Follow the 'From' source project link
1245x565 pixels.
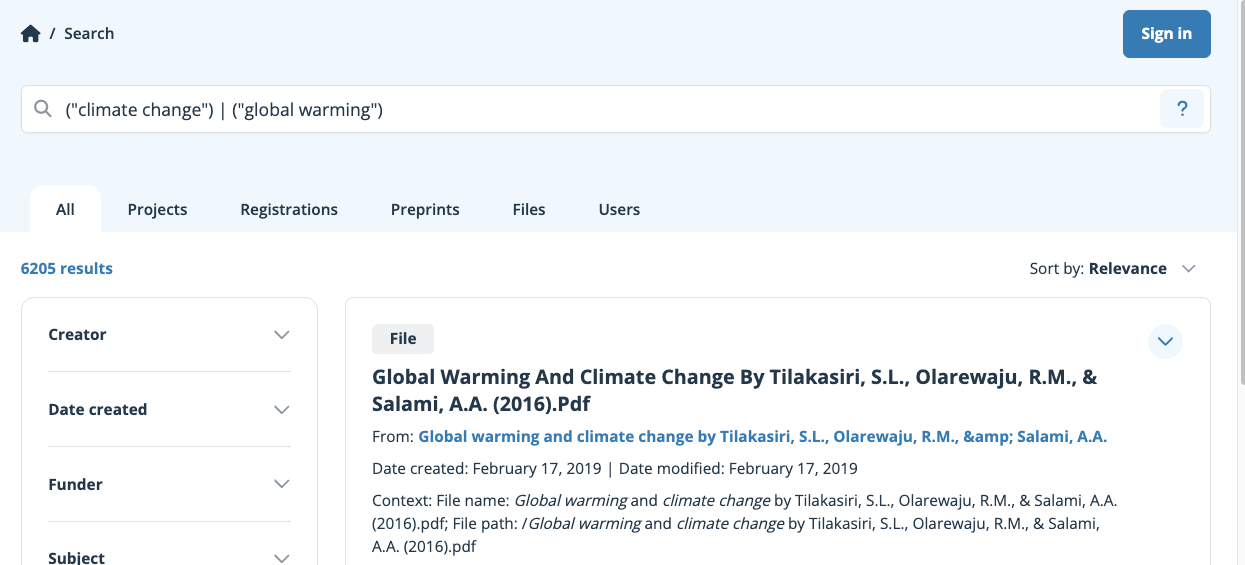(762, 437)
